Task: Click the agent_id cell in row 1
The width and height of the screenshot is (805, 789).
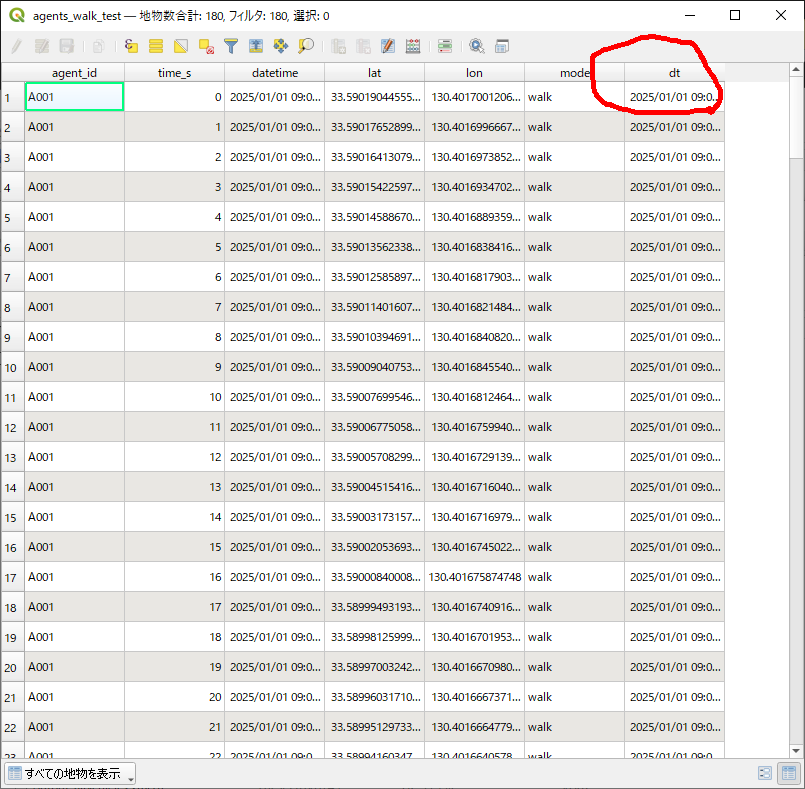Action: [x=74, y=97]
